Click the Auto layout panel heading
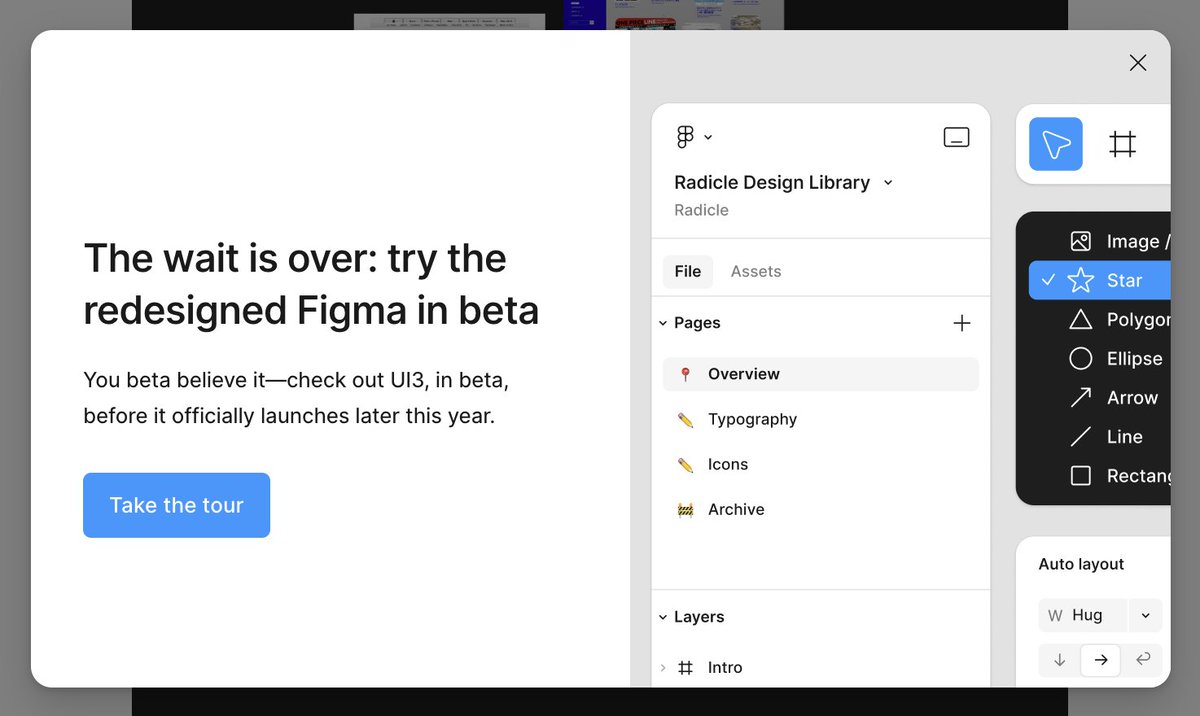 point(1081,564)
